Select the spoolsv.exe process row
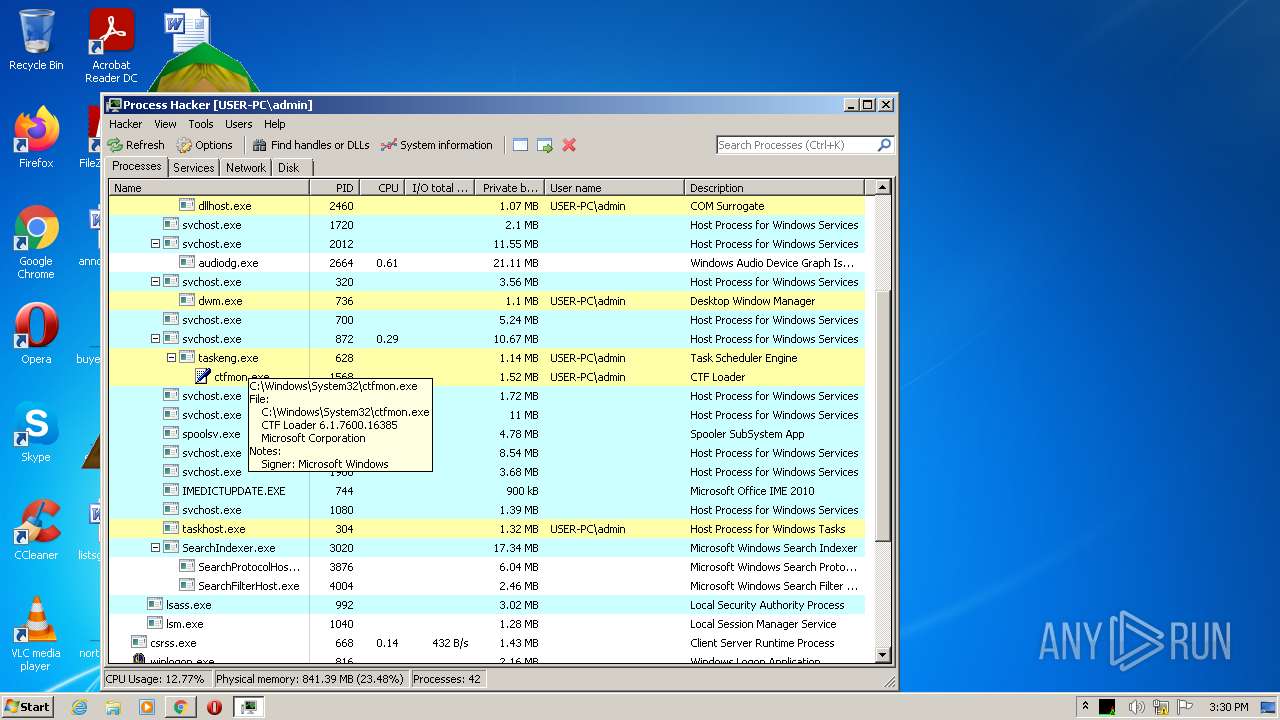This screenshot has height=720, width=1280. point(486,433)
